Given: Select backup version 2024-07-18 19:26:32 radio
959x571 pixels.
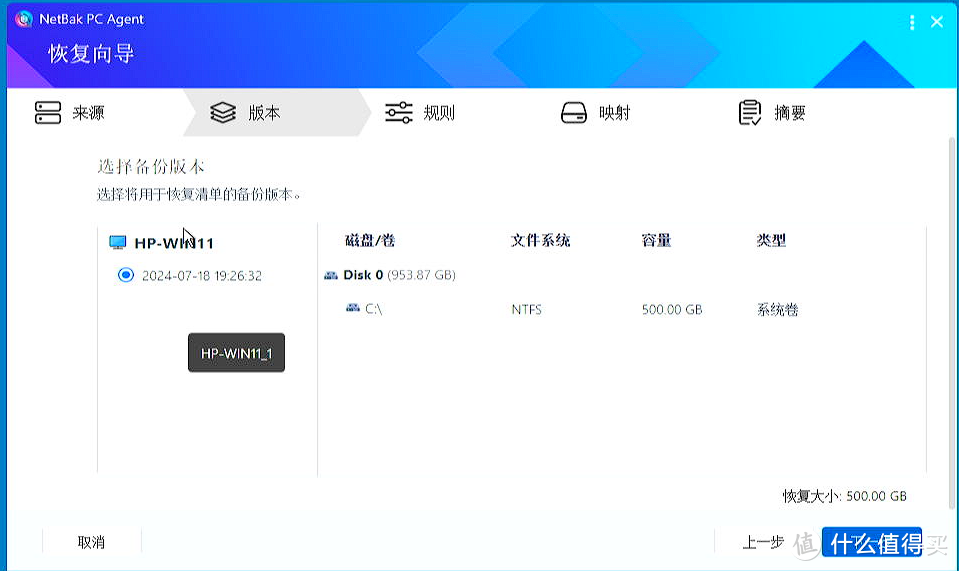Looking at the screenshot, I should click(126, 275).
